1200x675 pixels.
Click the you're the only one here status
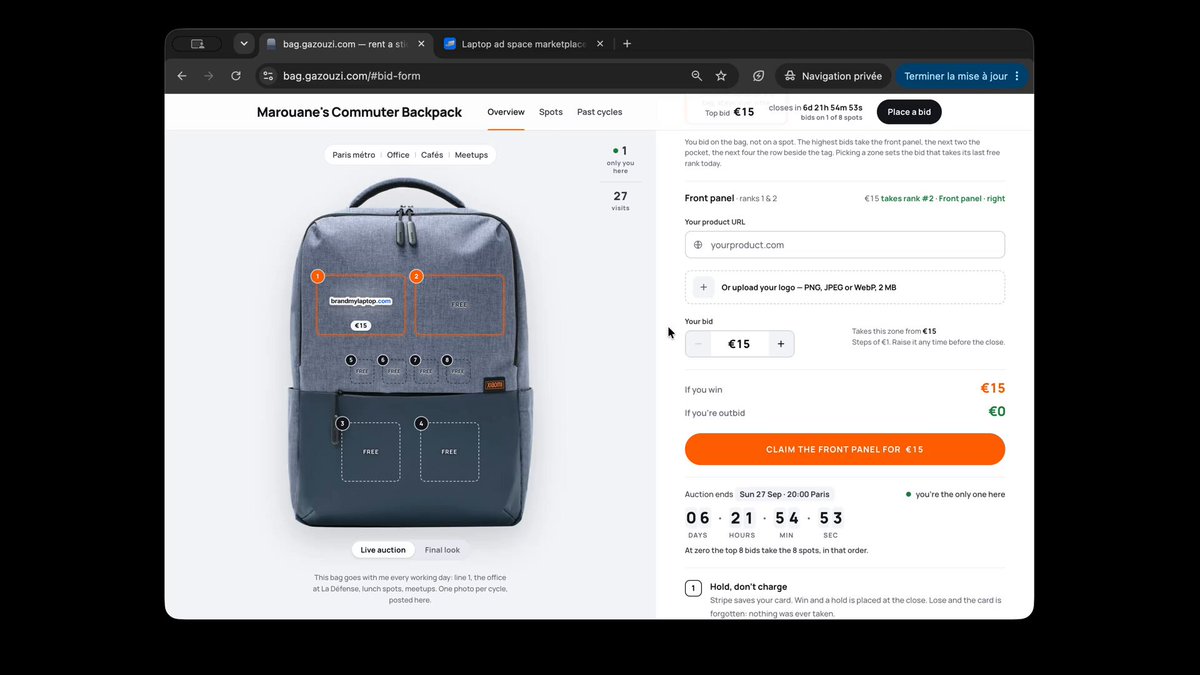click(x=955, y=494)
